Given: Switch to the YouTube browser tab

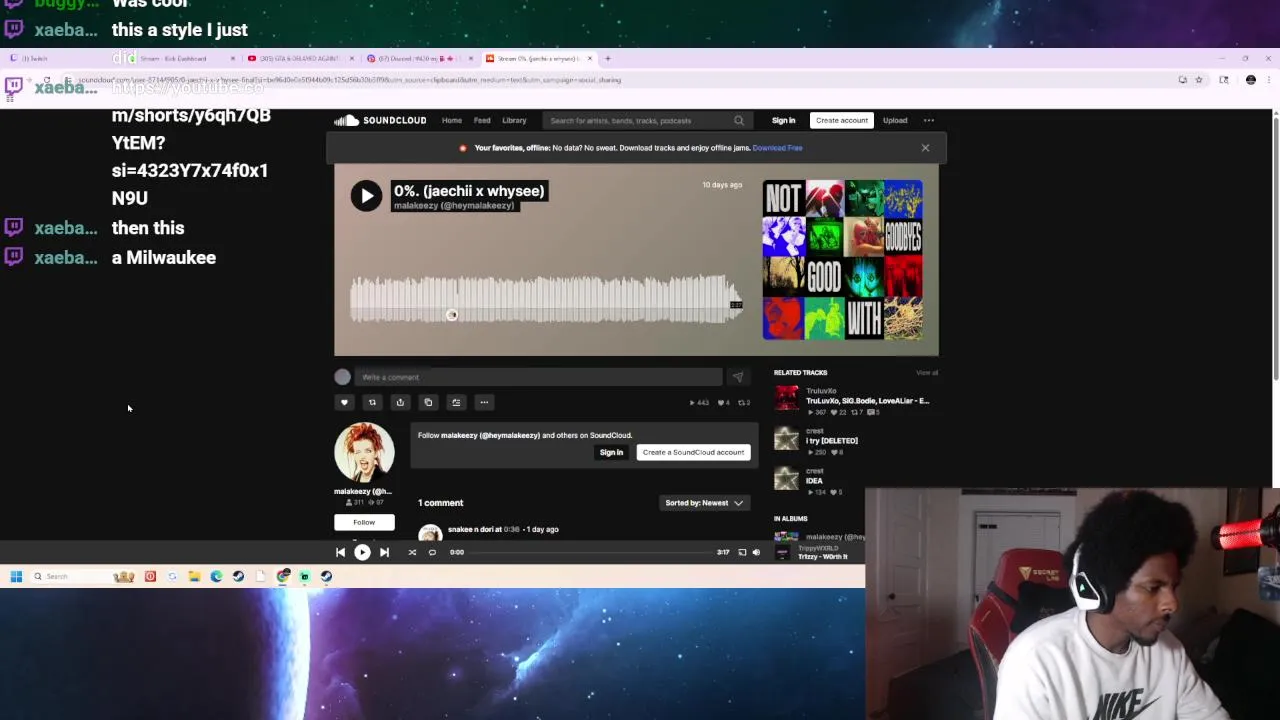Looking at the screenshot, I should 300,58.
